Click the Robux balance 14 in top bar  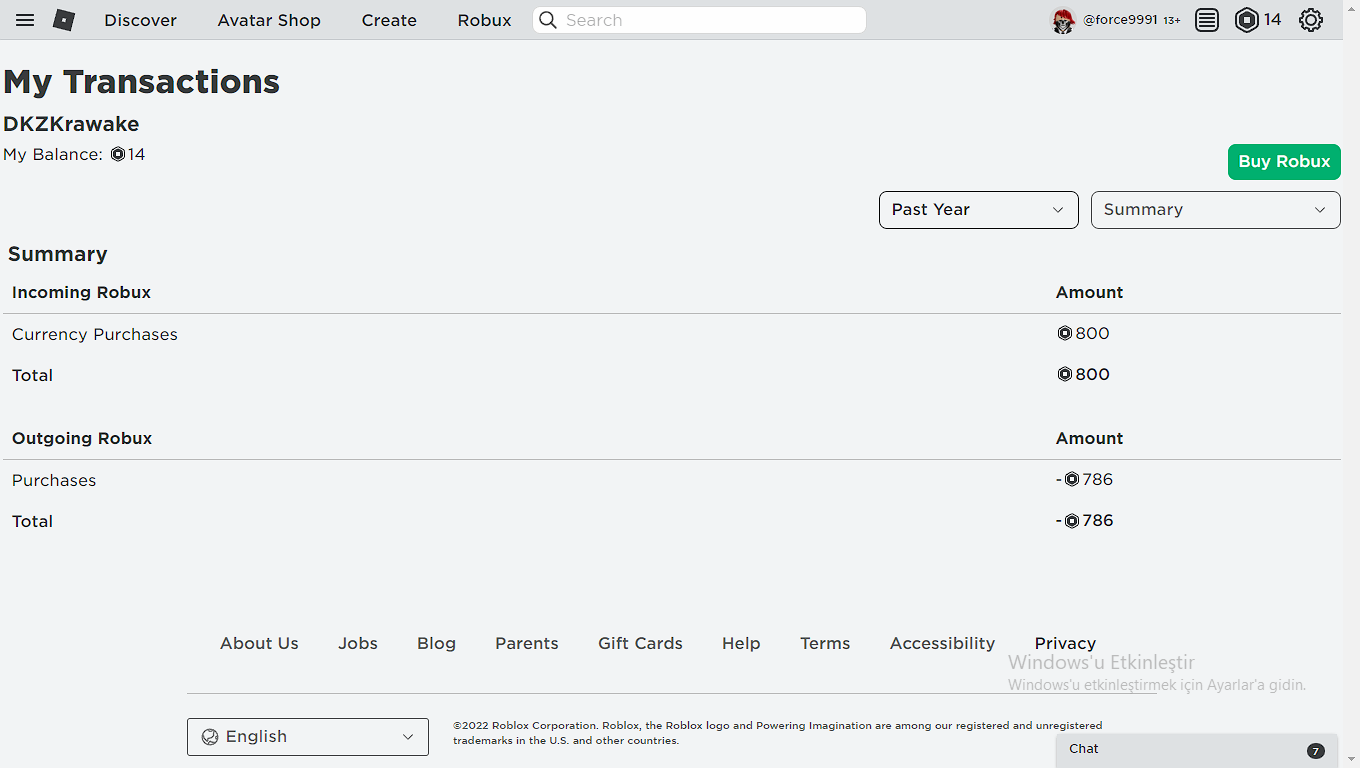[x=1272, y=20]
